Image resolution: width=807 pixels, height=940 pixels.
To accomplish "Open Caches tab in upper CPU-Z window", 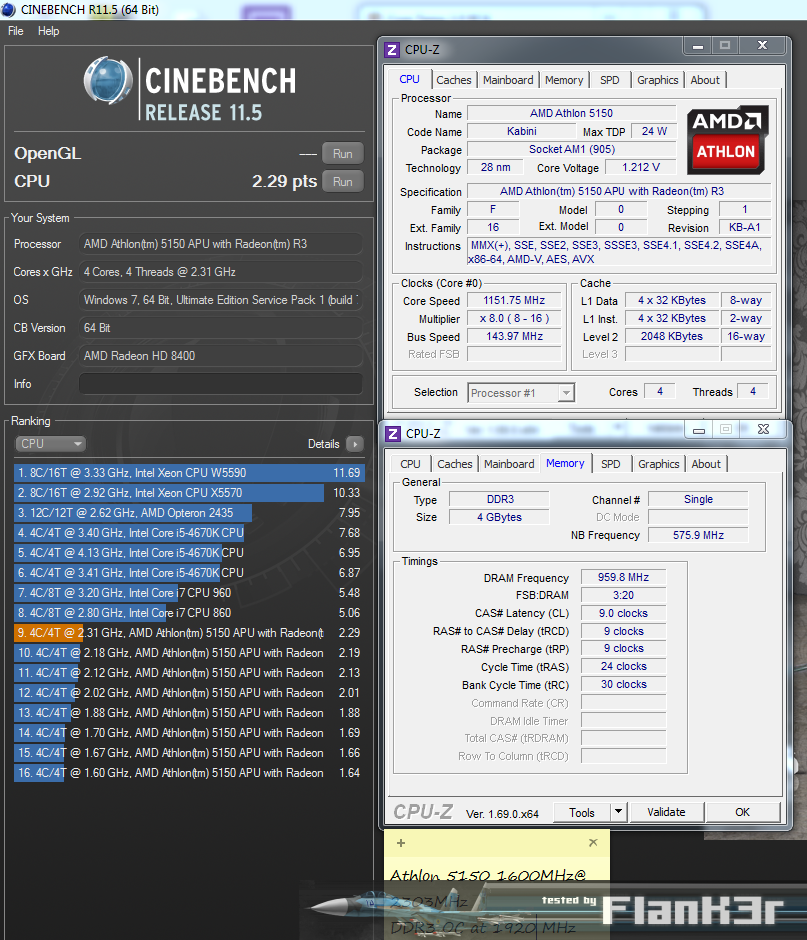I will point(454,80).
